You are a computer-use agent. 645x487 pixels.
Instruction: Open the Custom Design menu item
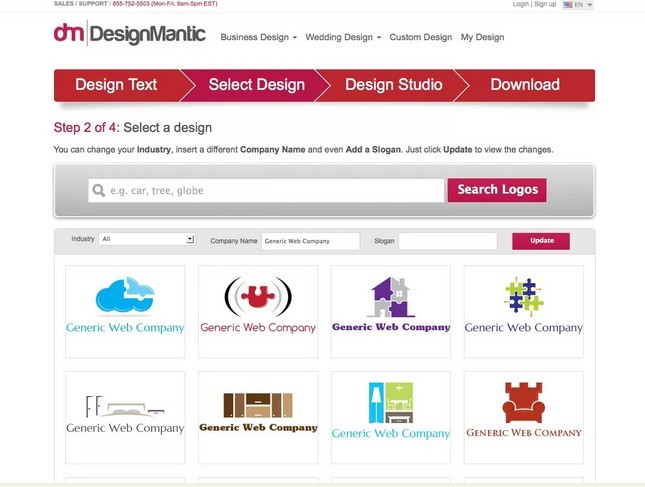click(421, 38)
